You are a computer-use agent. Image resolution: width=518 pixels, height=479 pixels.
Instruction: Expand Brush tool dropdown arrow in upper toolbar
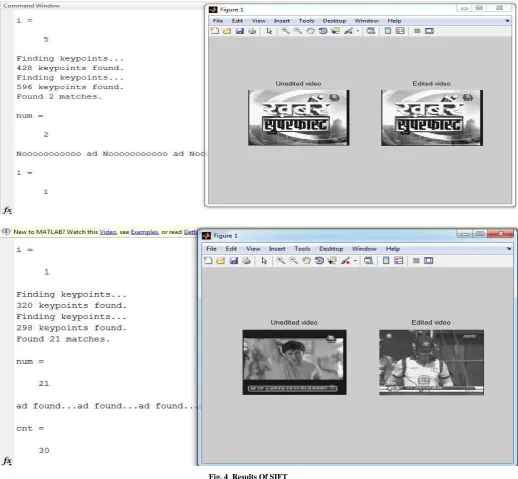[x=358, y=31]
